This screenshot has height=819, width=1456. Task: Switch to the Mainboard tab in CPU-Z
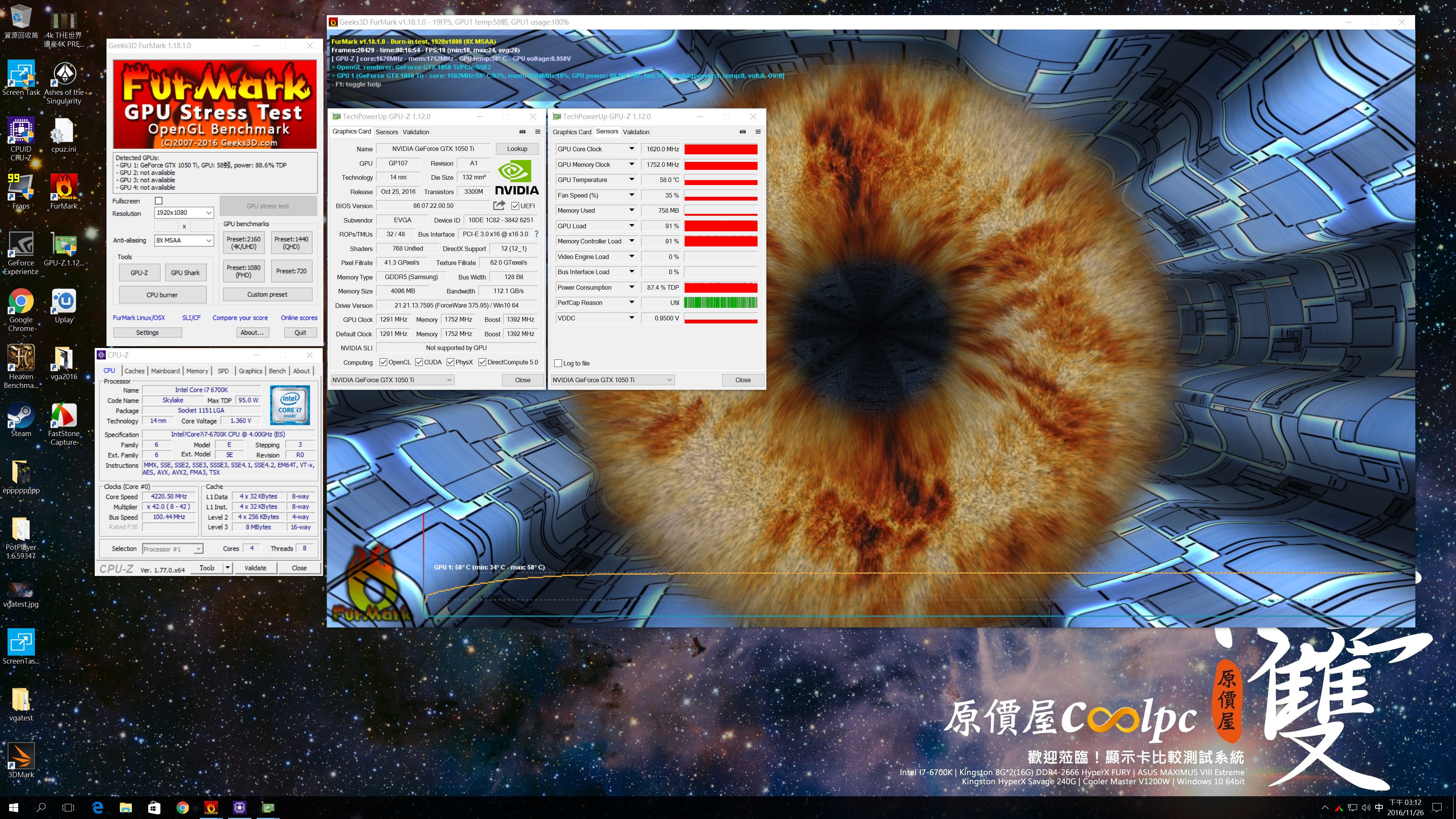165,371
